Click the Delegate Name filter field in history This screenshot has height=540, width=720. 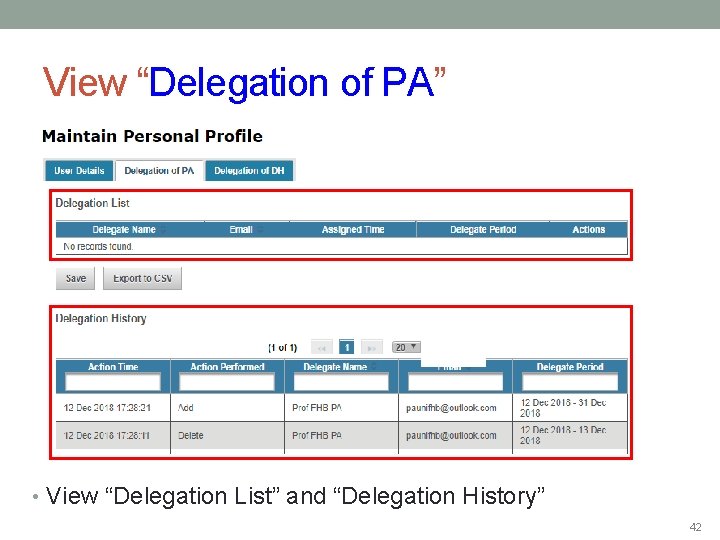341,382
